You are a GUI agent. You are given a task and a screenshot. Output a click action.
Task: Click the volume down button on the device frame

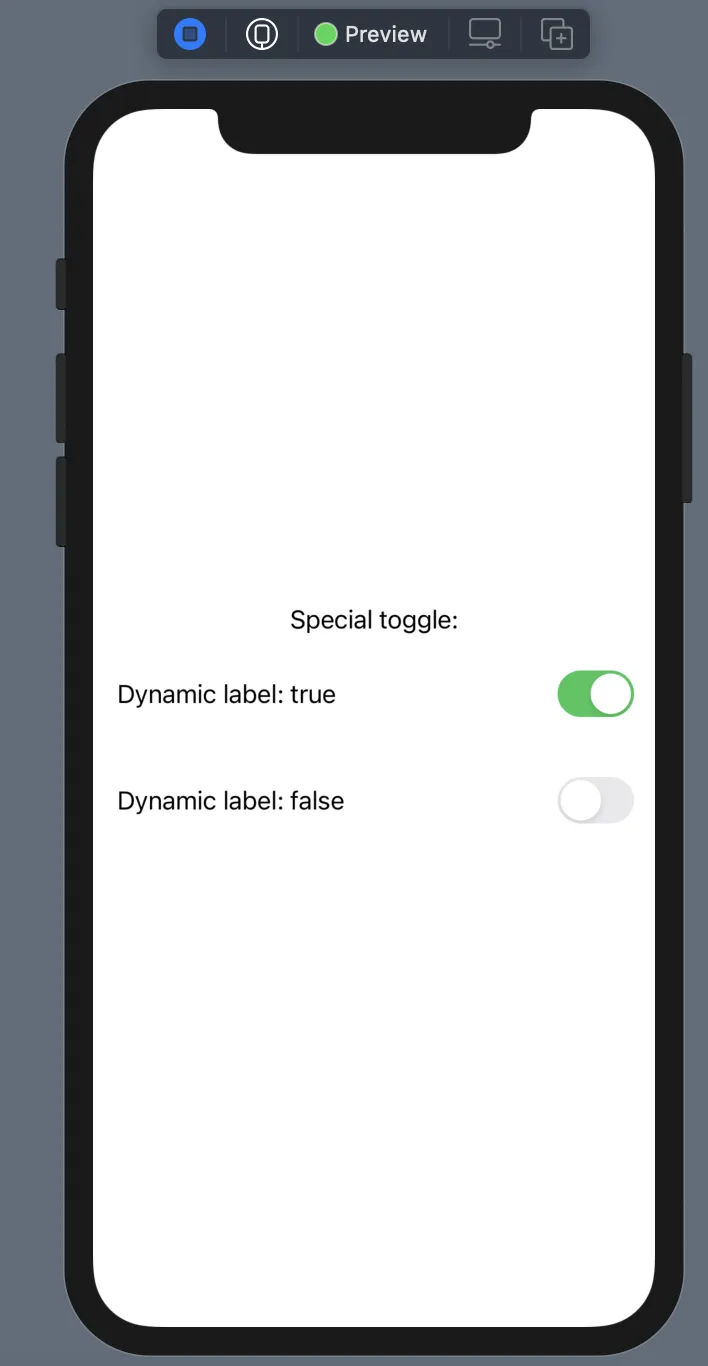[x=61, y=502]
